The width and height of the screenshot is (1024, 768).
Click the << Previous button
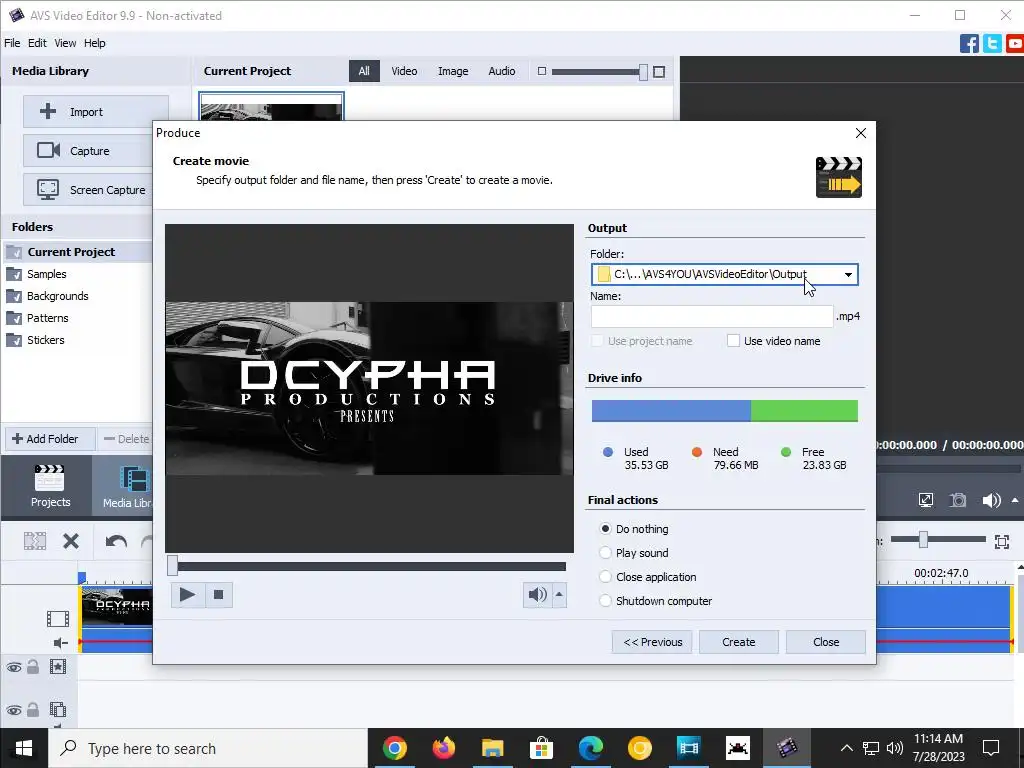[652, 642]
